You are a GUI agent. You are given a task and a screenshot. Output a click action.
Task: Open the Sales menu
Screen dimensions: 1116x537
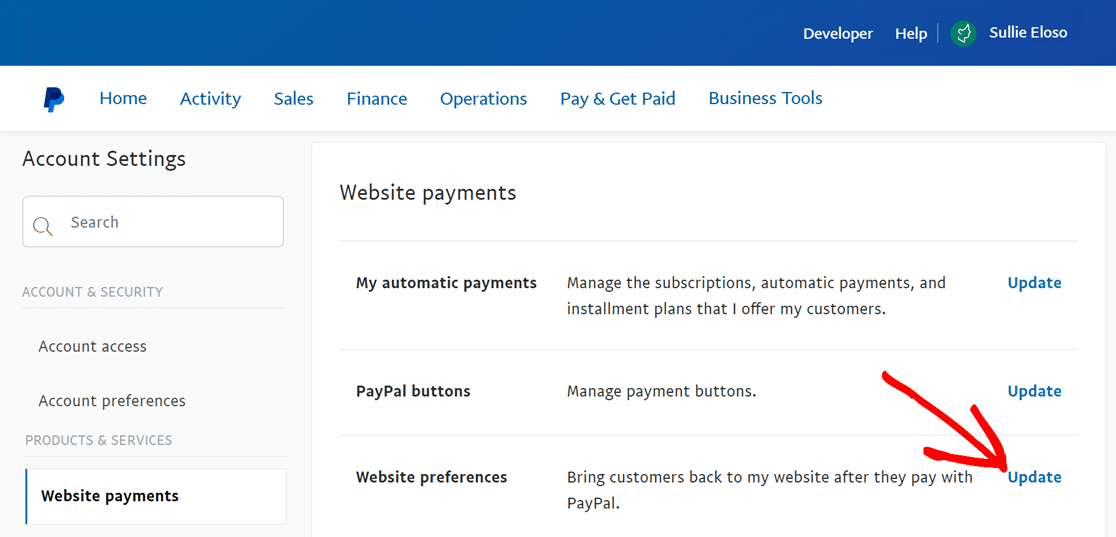click(293, 99)
